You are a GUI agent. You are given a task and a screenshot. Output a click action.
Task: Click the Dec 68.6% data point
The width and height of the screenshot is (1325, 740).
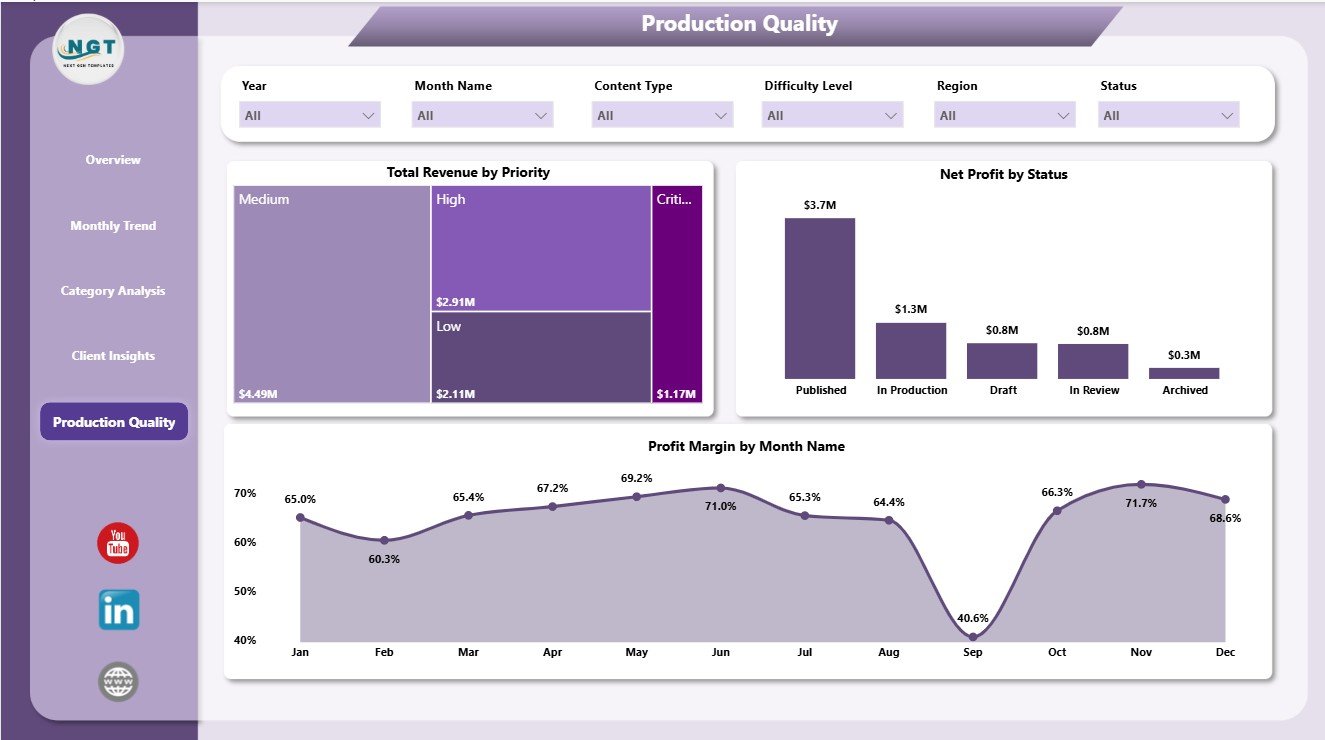pyautogui.click(x=1225, y=499)
